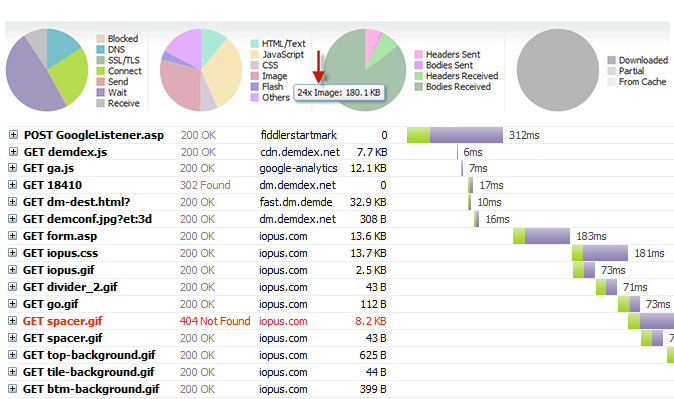674x399 pixels.
Task: Click the bytes sent/received pie chart
Action: click(365, 70)
